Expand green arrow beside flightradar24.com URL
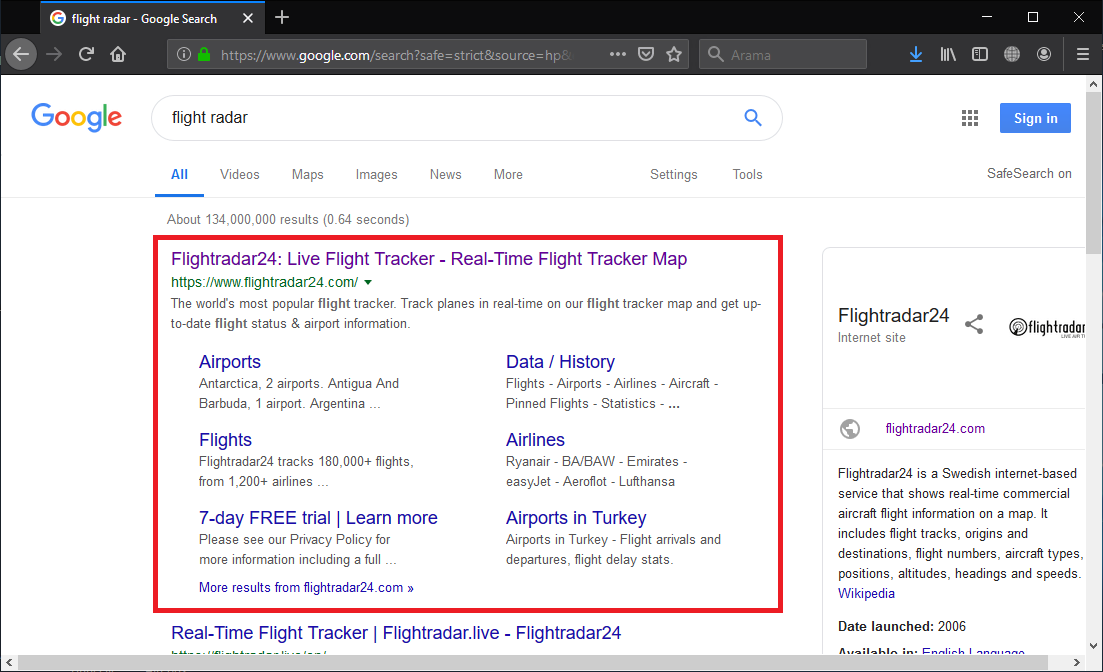Screen dimensions: 1103x672 368,283
